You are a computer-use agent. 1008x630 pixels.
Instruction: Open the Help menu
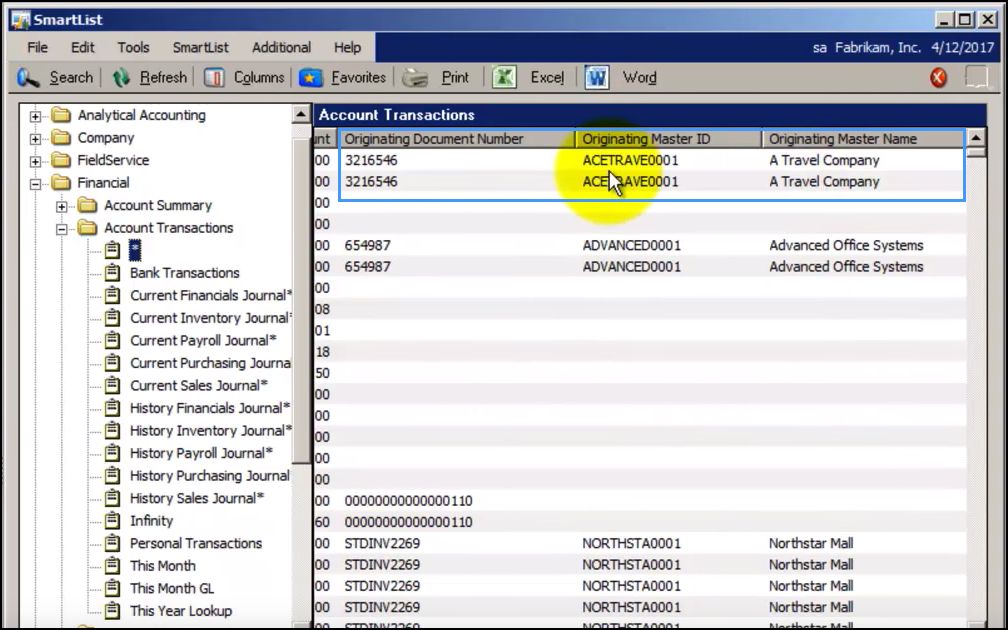point(347,48)
